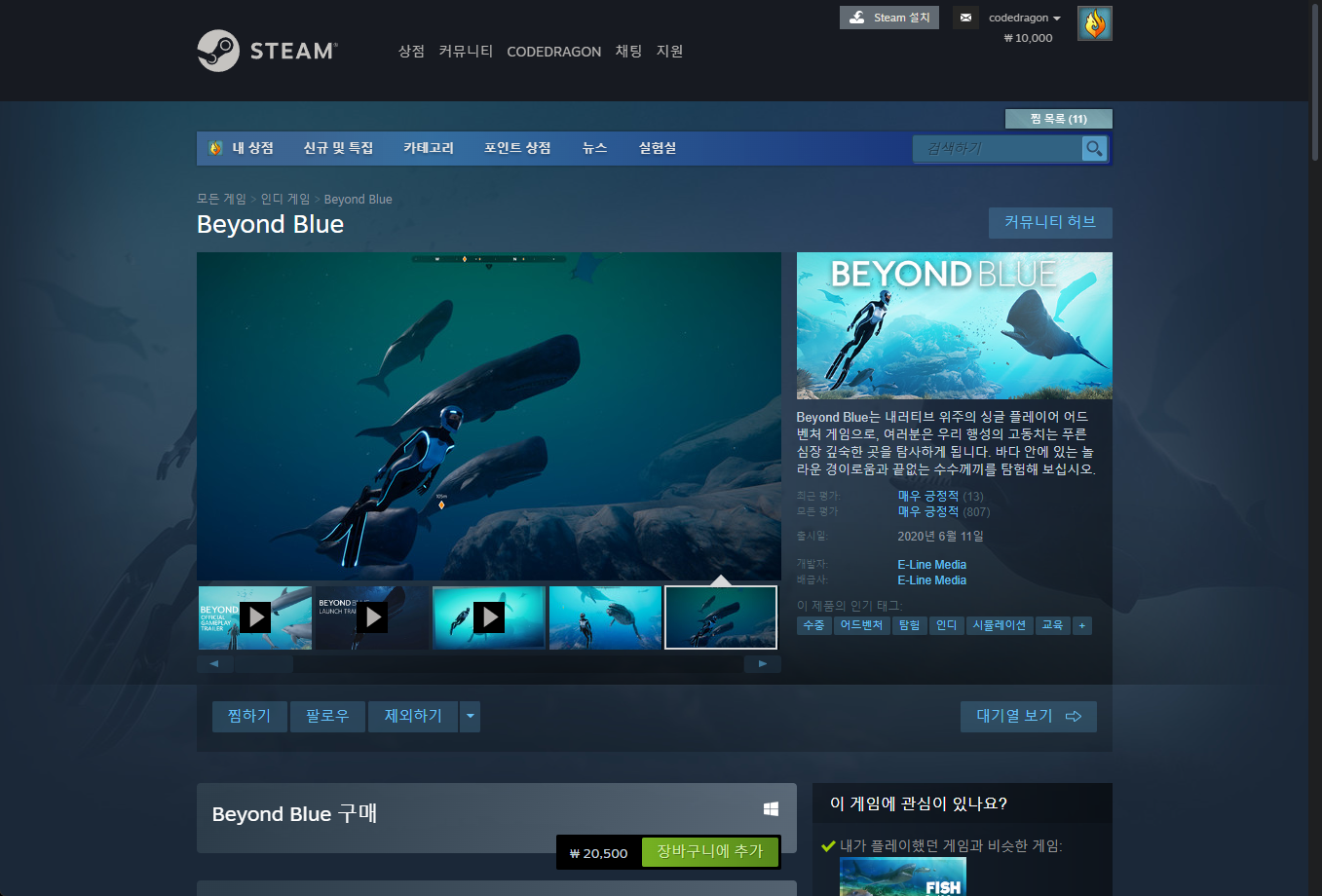This screenshot has height=896, width=1322.
Task: Select the diver and whale screenshot thumbnail
Action: 605,617
